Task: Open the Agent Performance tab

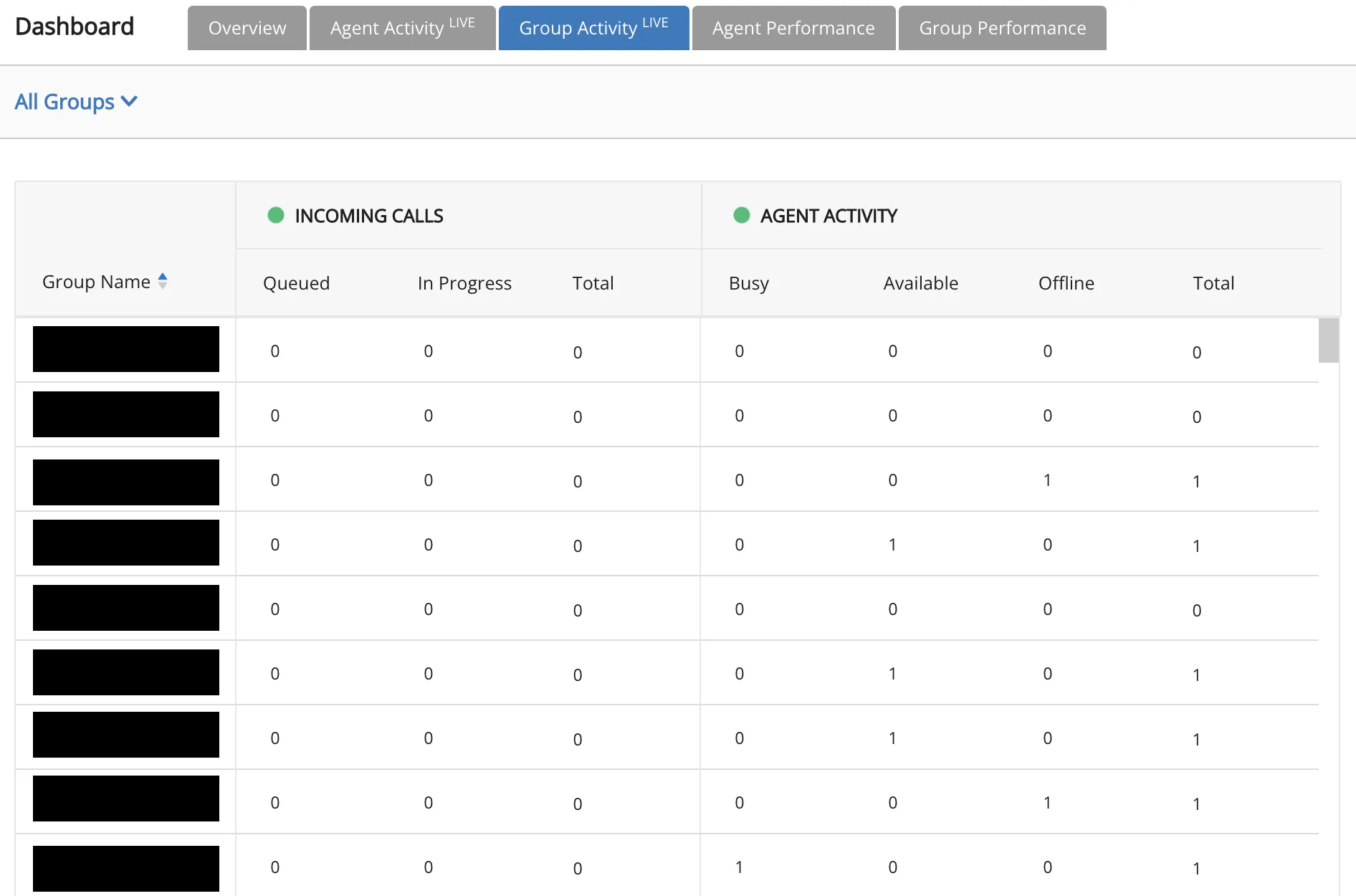Action: pos(793,28)
